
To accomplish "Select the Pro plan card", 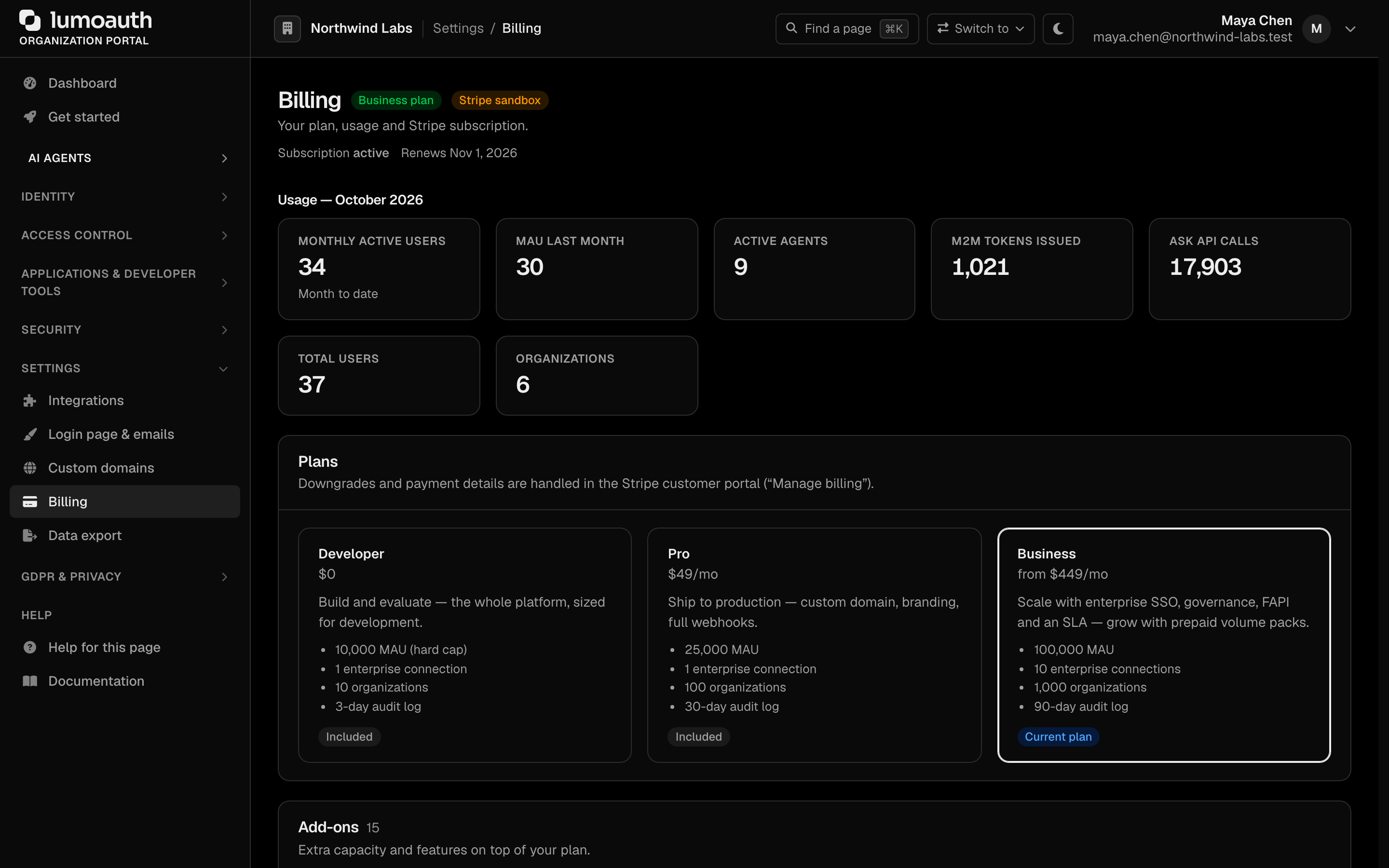I will point(815,645).
